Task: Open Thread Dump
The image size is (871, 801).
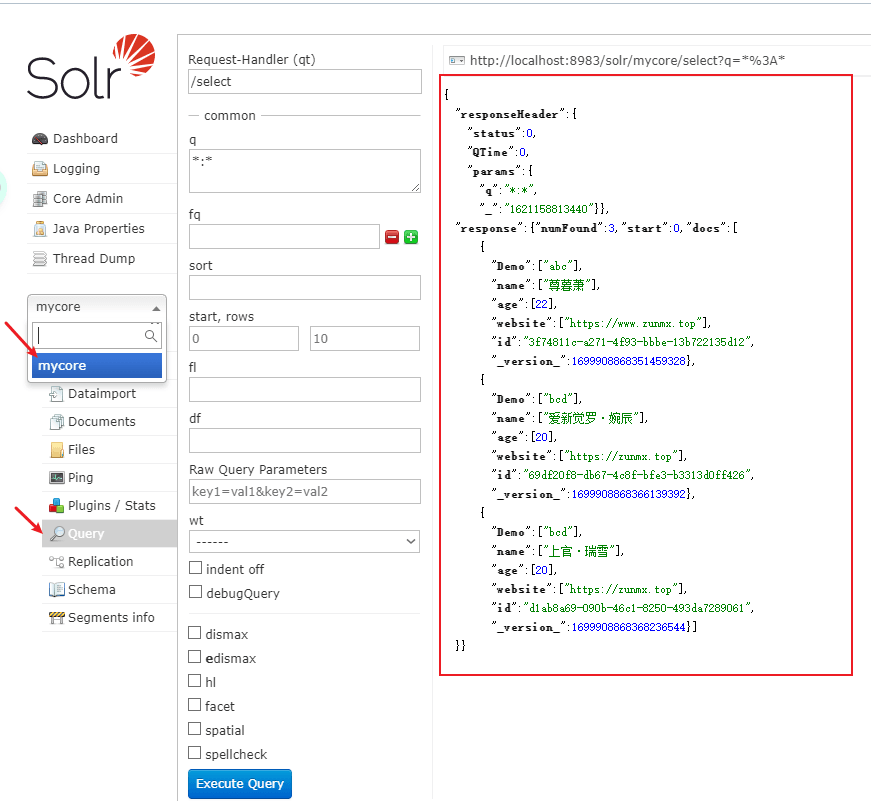Action: pyautogui.click(x=94, y=259)
